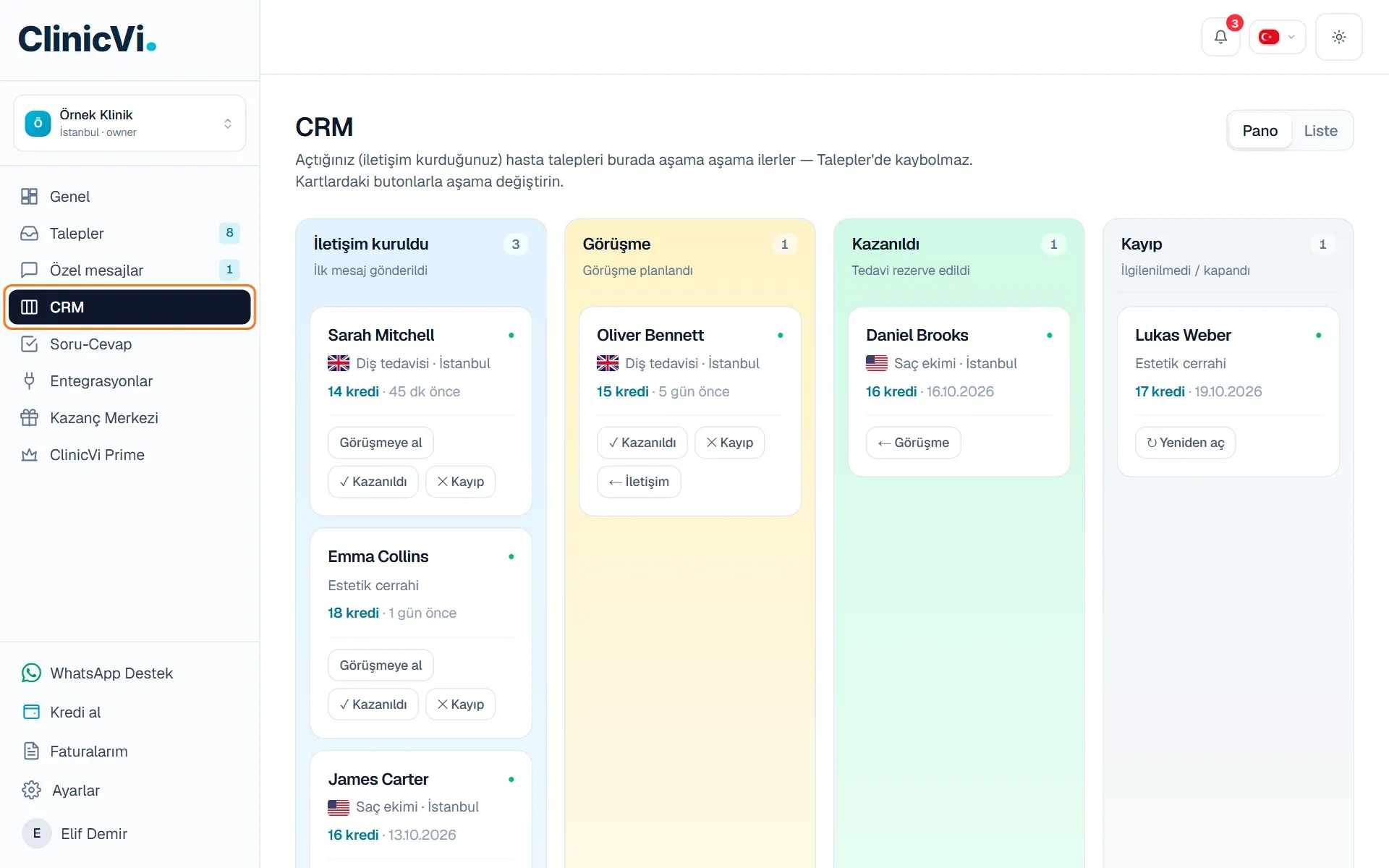The image size is (1389, 868).
Task: Click the Soru-Cevap checkbox icon
Action: click(30, 344)
